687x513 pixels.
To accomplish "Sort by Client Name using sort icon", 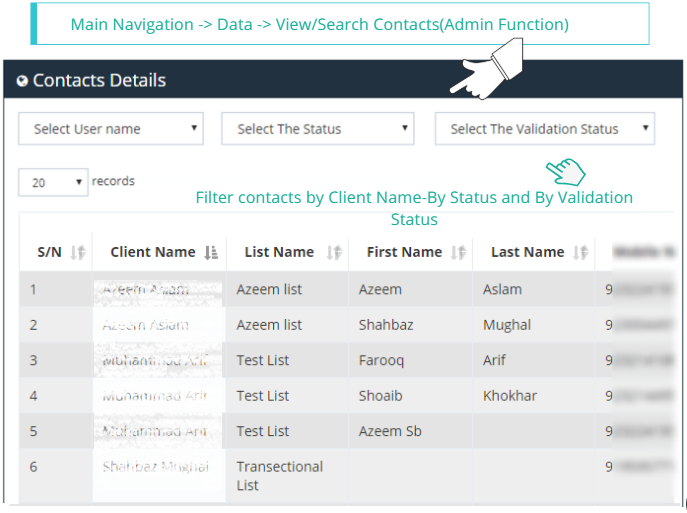I will (211, 253).
